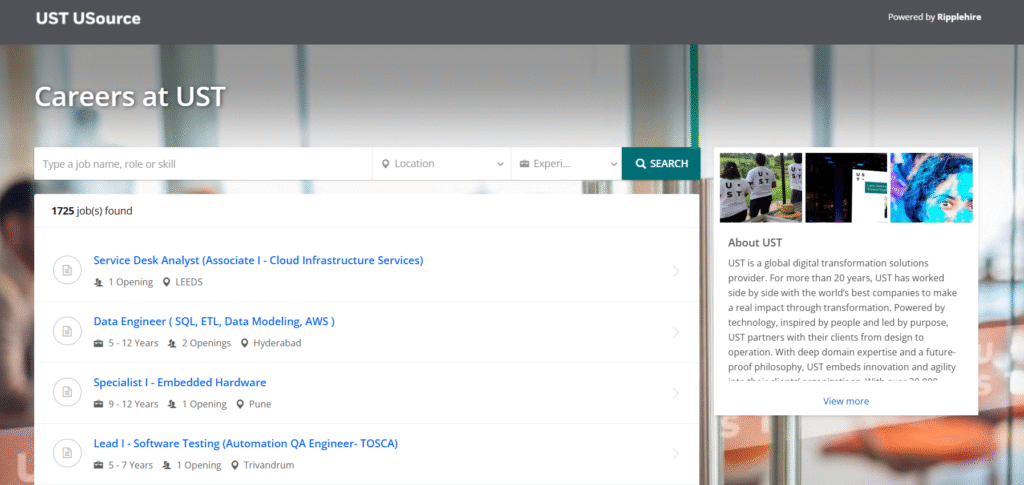Click the location pin icon next to Pune
The width and height of the screenshot is (1024, 485).
pyautogui.click(x=240, y=404)
